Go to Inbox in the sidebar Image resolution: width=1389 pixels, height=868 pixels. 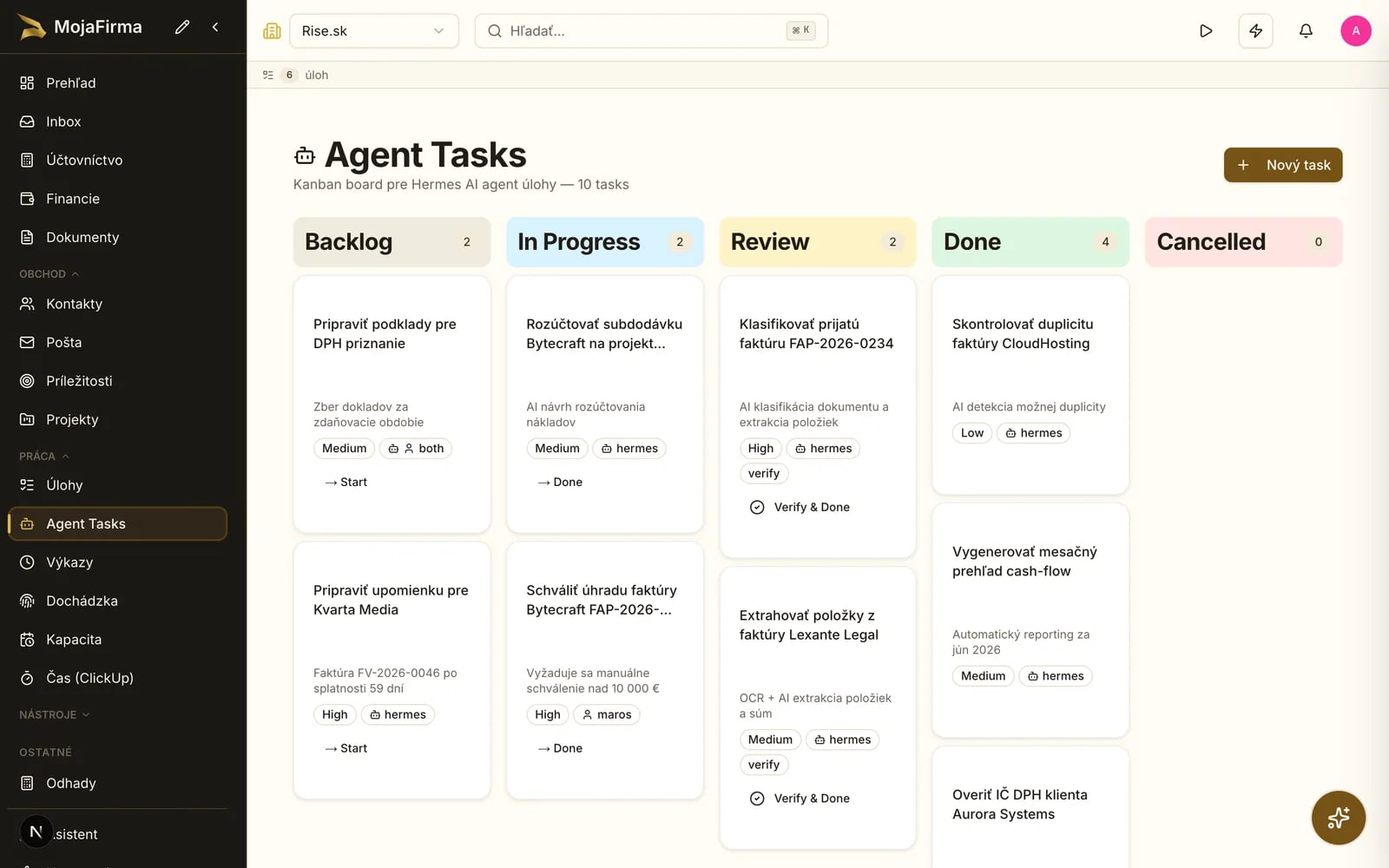click(x=117, y=122)
